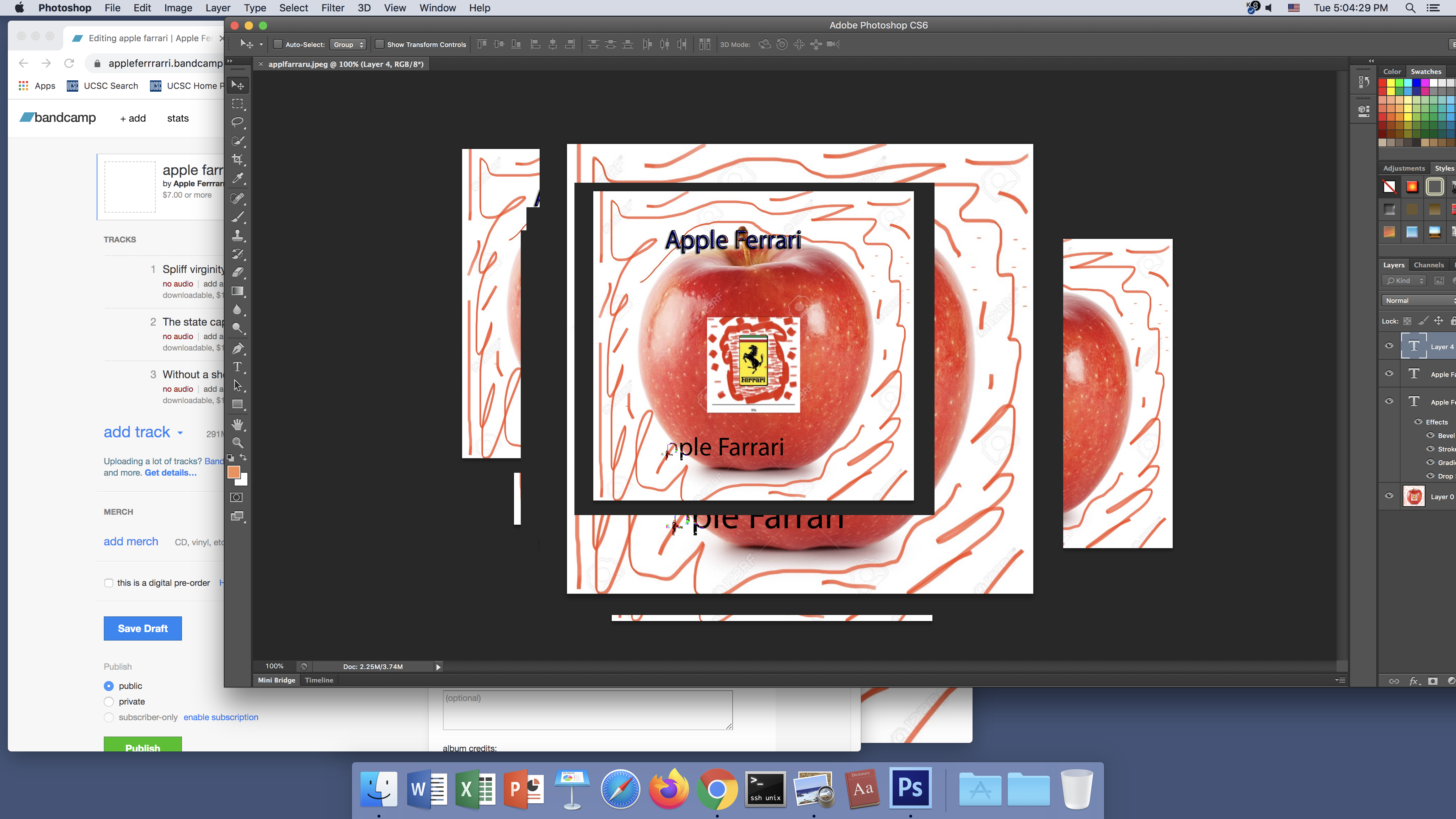Switch to the Channels tab
Image resolution: width=1456 pixels, height=819 pixels.
[1428, 264]
